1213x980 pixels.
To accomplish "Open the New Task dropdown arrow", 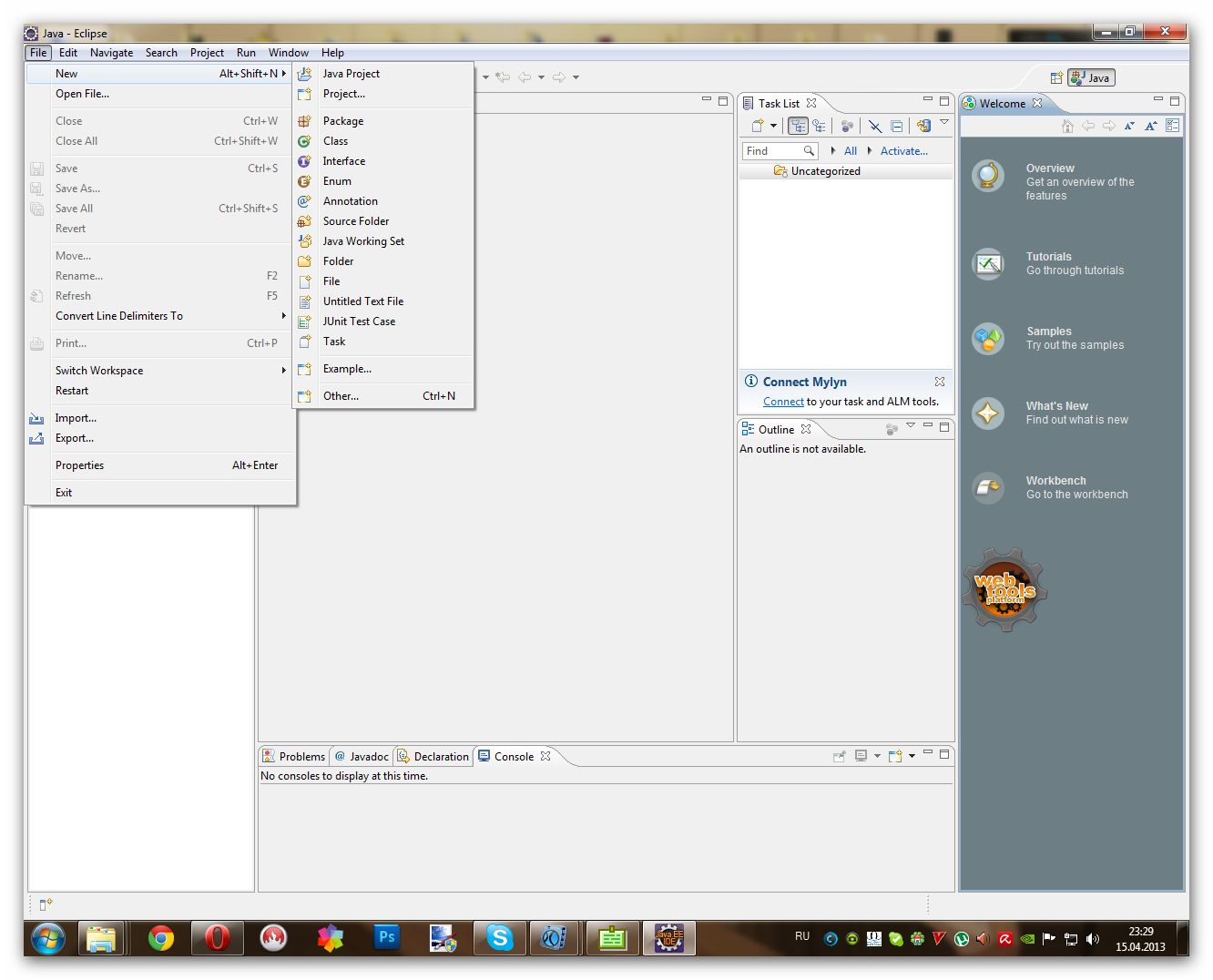I will (x=773, y=126).
